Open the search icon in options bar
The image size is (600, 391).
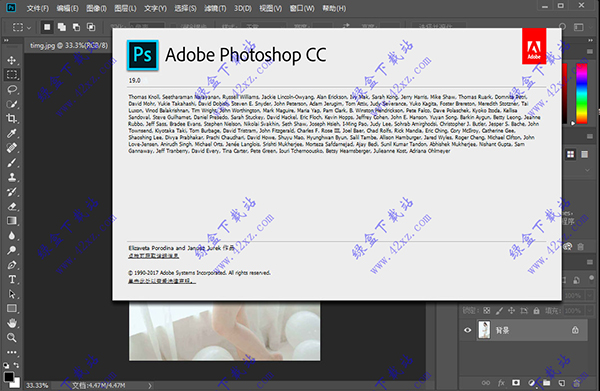(562, 27)
